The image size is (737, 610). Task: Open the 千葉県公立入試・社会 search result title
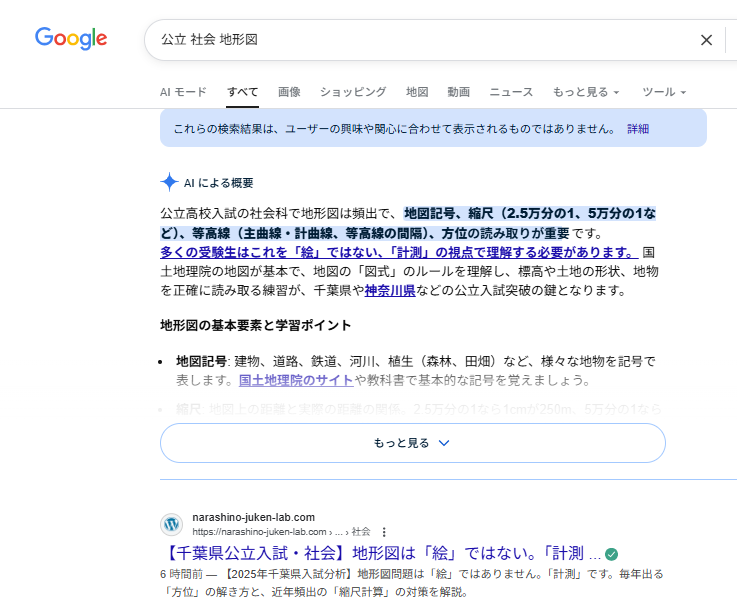point(381,554)
